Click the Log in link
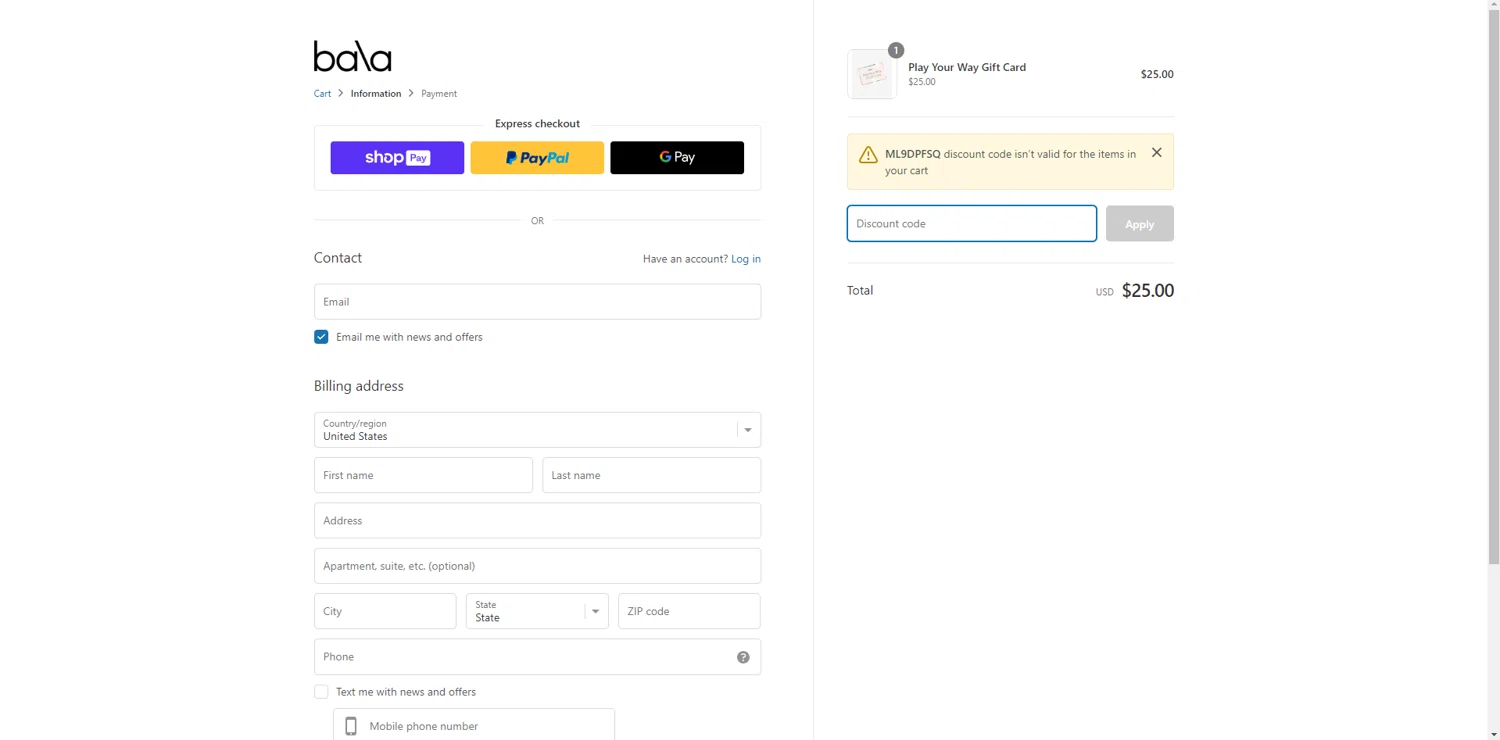The width and height of the screenshot is (1500, 740). (x=746, y=259)
